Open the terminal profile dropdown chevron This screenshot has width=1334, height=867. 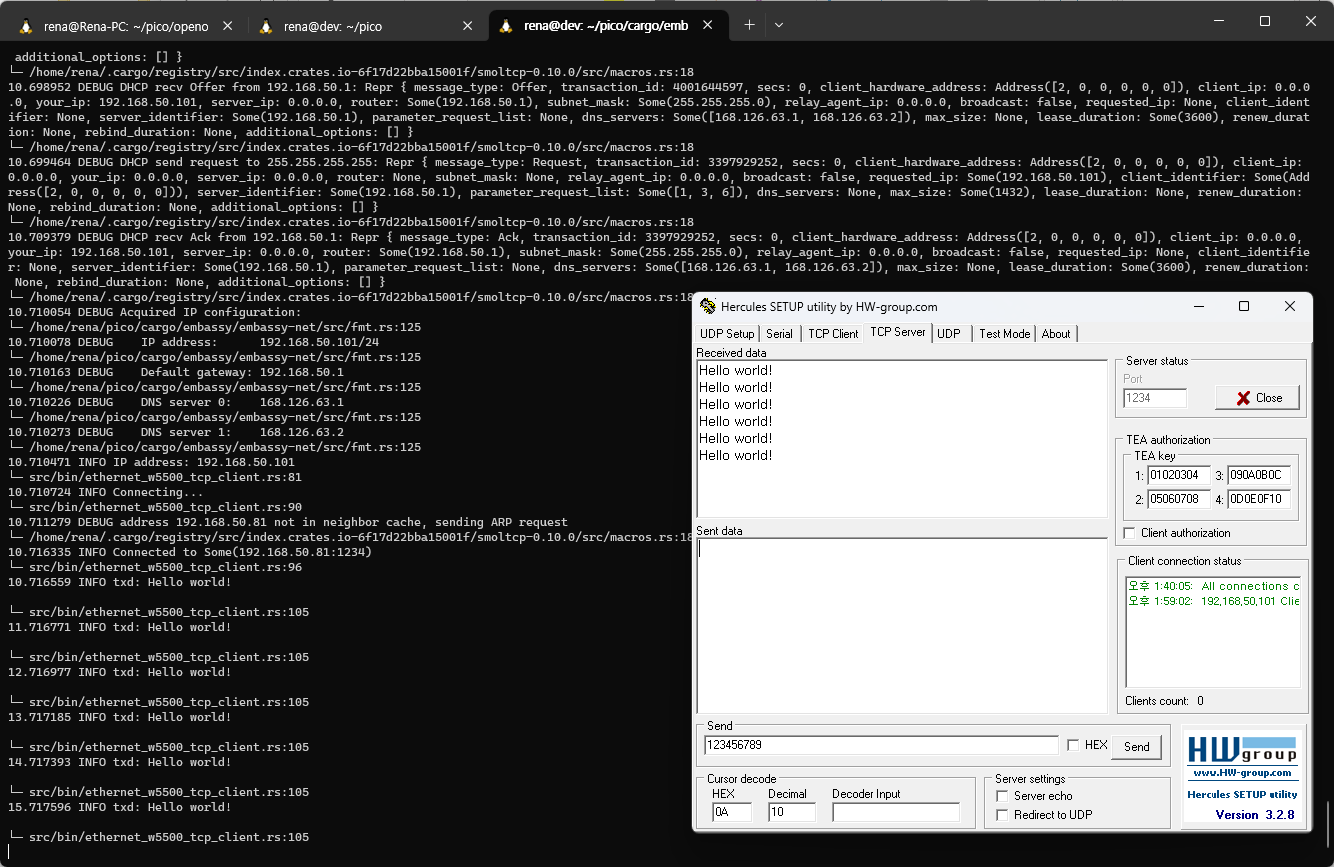coord(778,25)
